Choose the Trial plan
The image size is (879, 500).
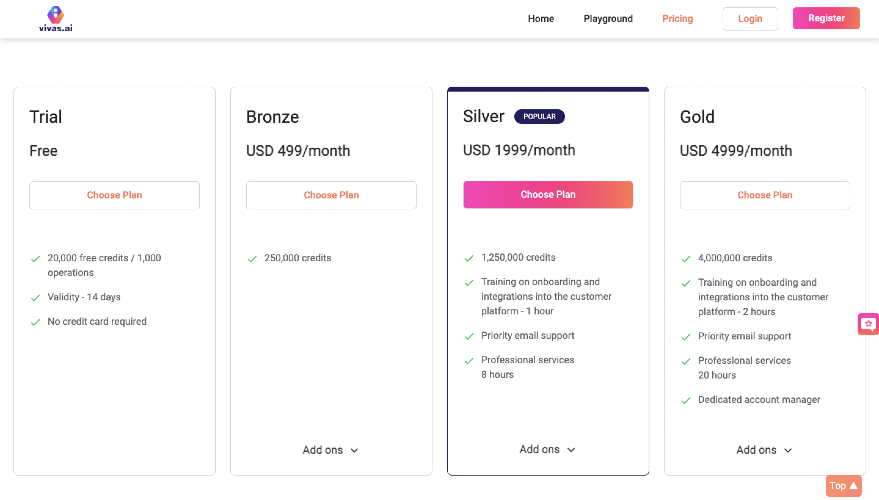[x=114, y=195]
